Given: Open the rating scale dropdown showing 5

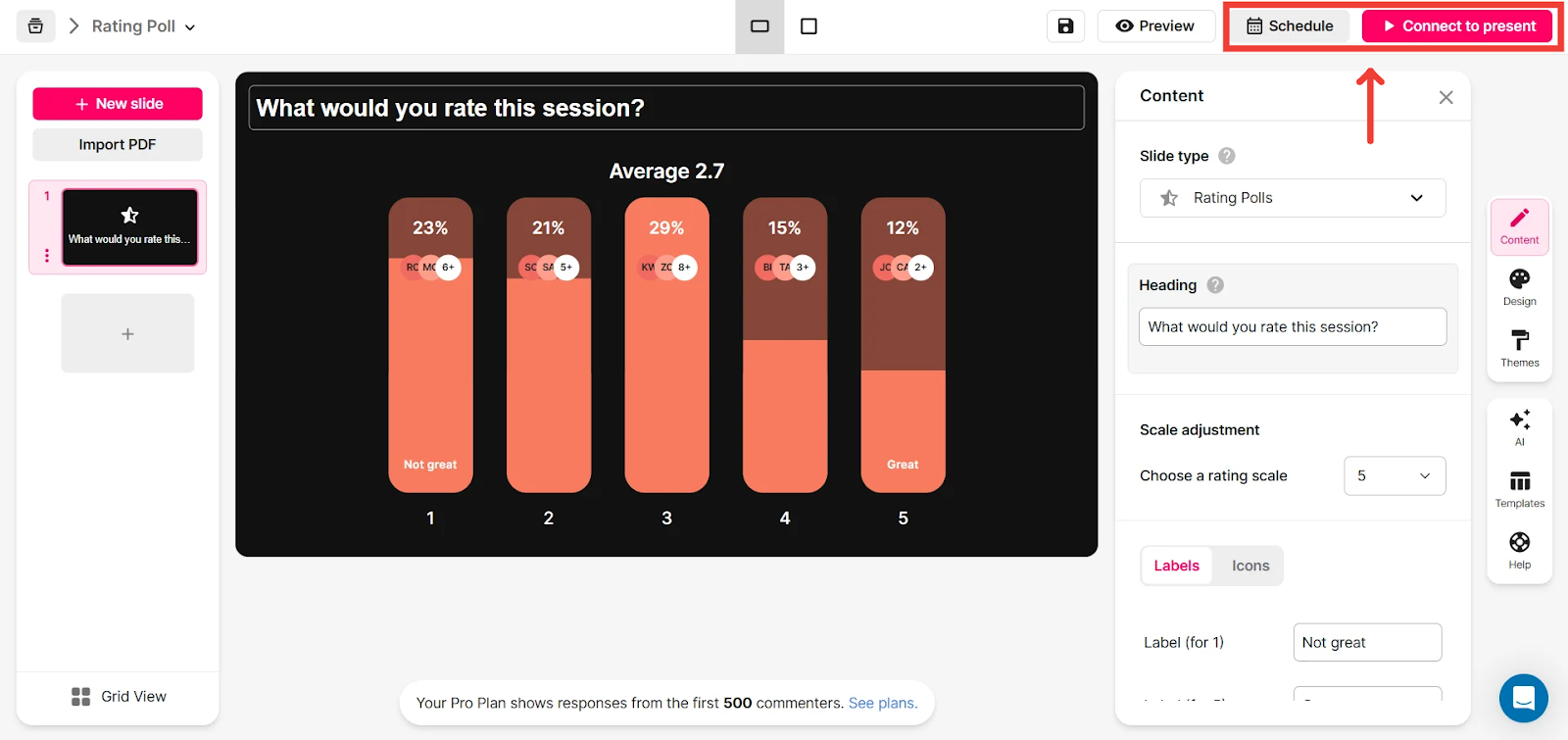Looking at the screenshot, I should click(1395, 475).
